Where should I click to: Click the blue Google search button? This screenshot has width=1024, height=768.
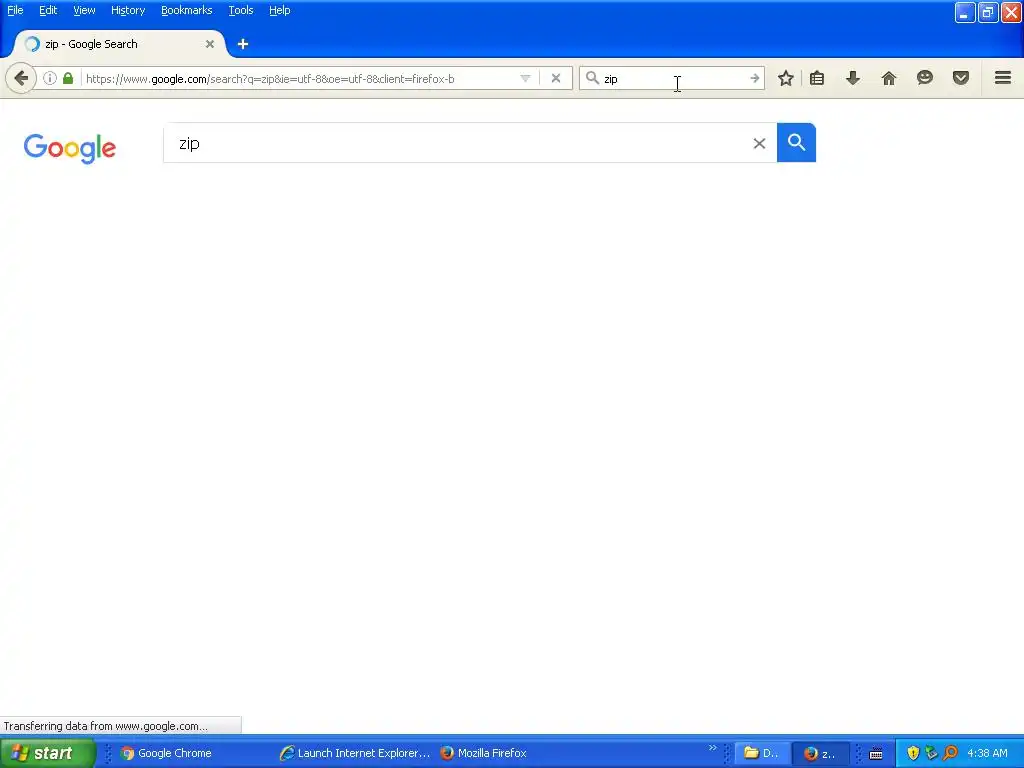click(796, 142)
